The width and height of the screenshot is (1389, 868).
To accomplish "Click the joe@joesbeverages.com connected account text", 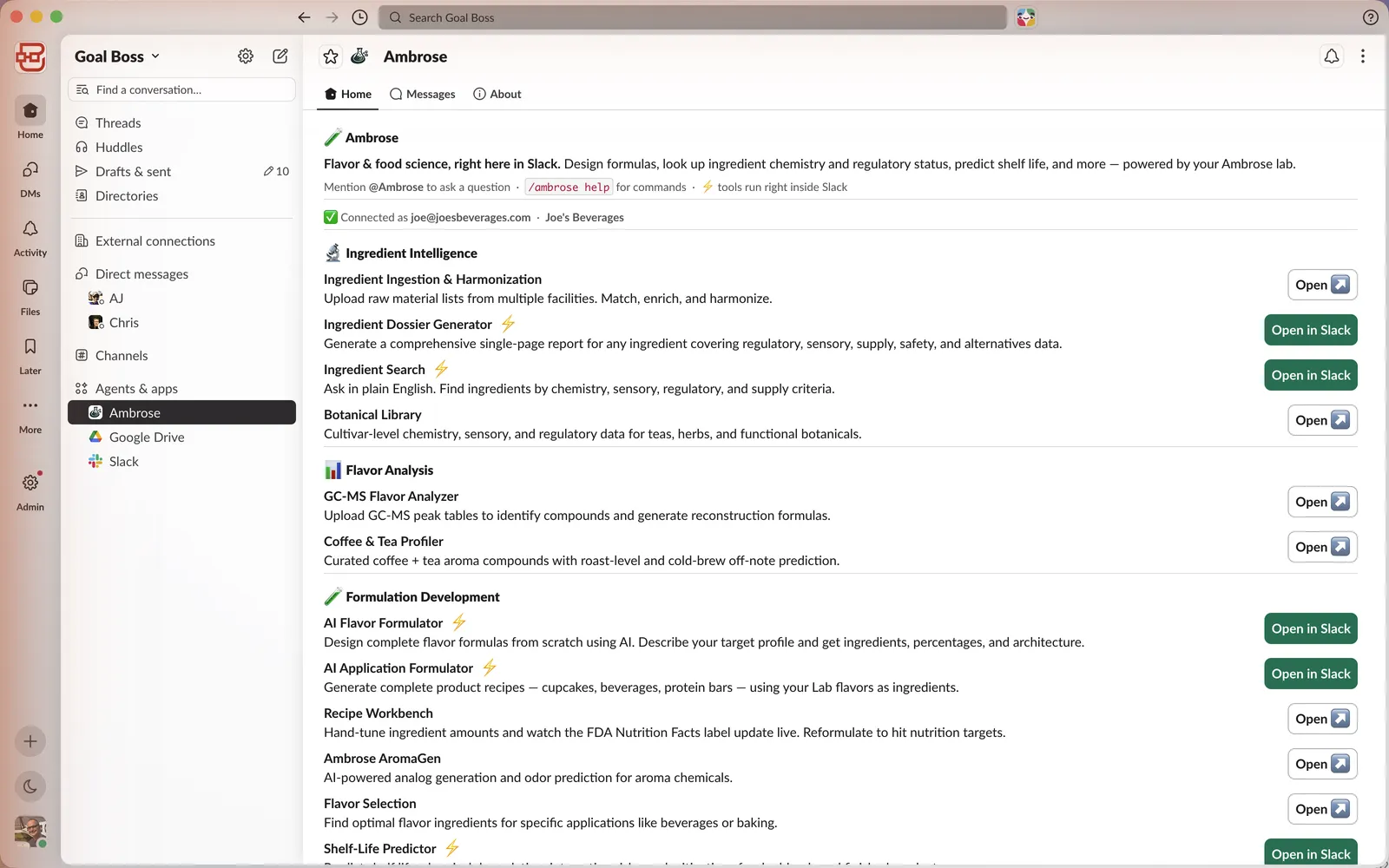I will point(471,217).
